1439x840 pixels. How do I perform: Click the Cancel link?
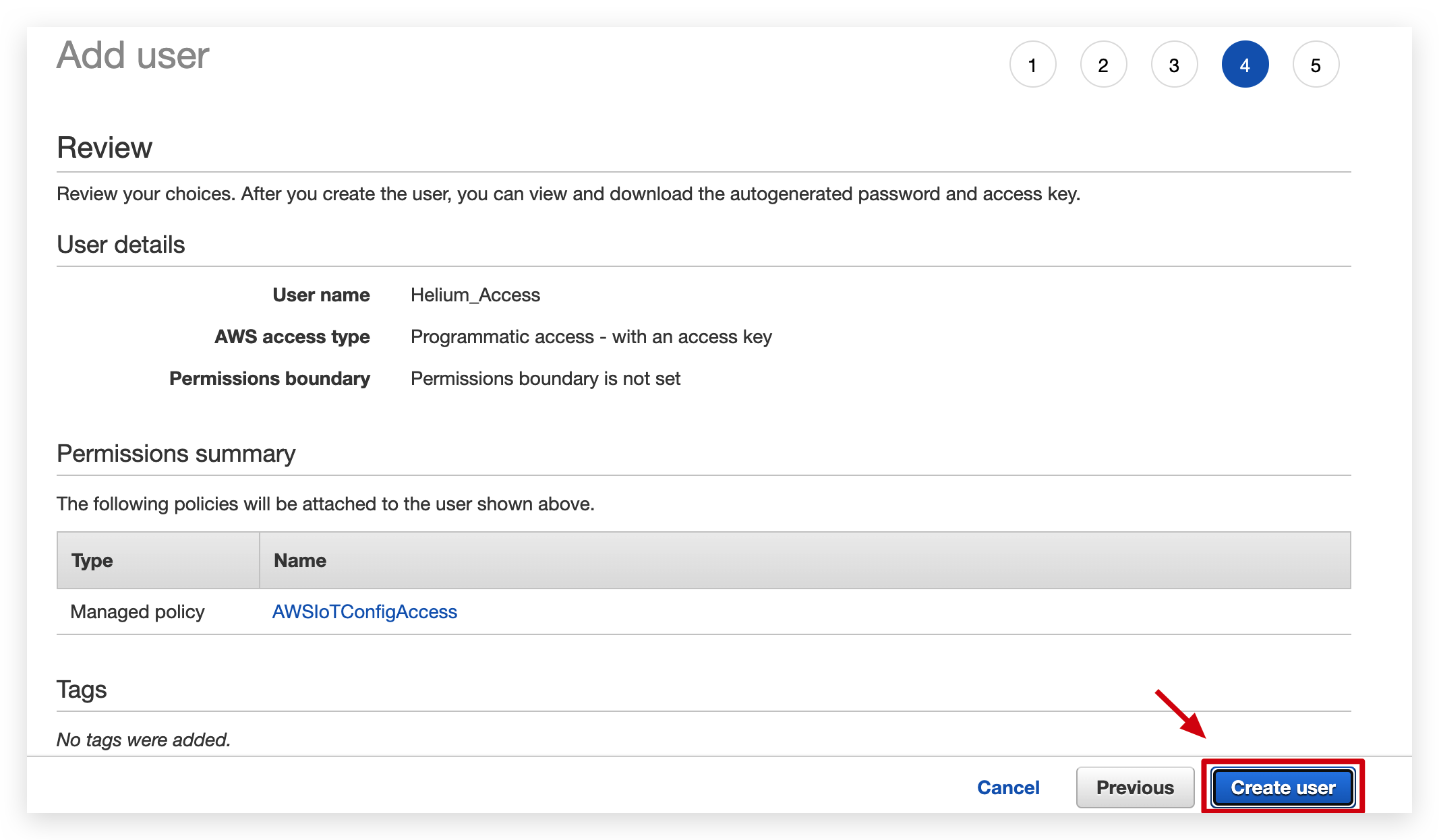click(1008, 787)
